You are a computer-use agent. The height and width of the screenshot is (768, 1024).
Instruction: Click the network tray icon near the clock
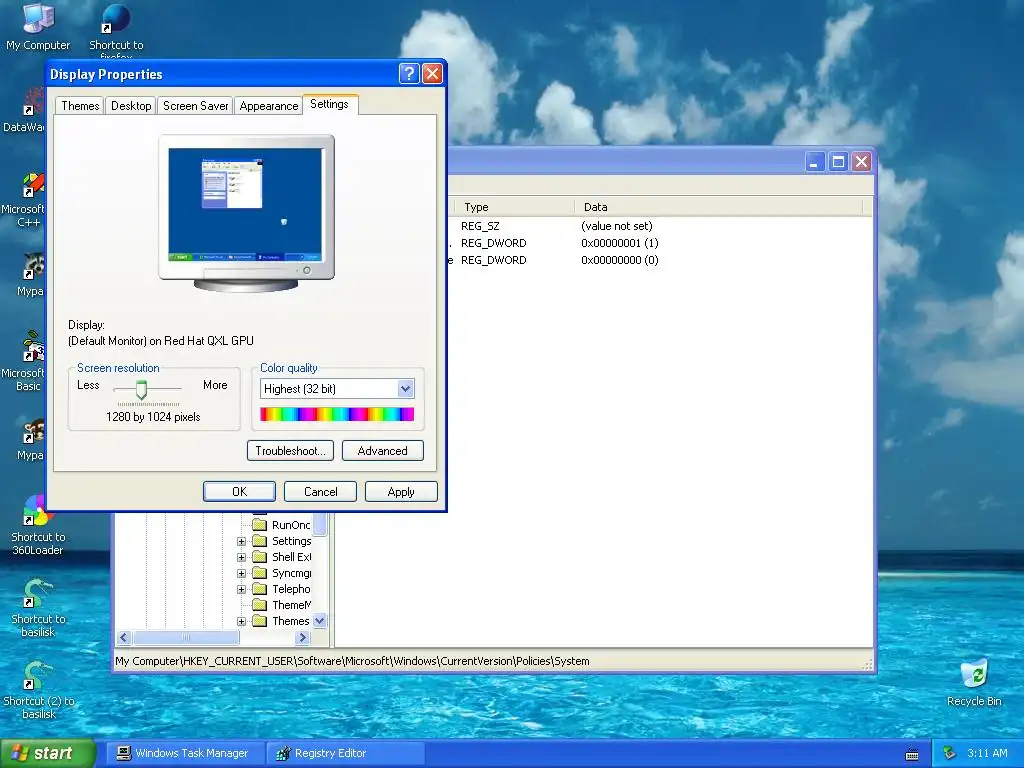pyautogui.click(x=949, y=753)
